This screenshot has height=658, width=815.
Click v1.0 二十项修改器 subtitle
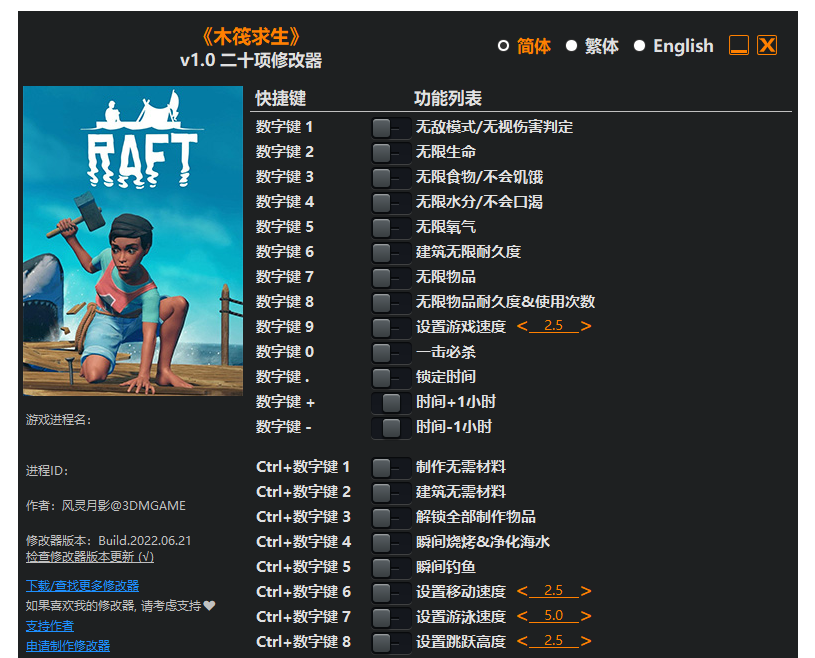coord(251,60)
